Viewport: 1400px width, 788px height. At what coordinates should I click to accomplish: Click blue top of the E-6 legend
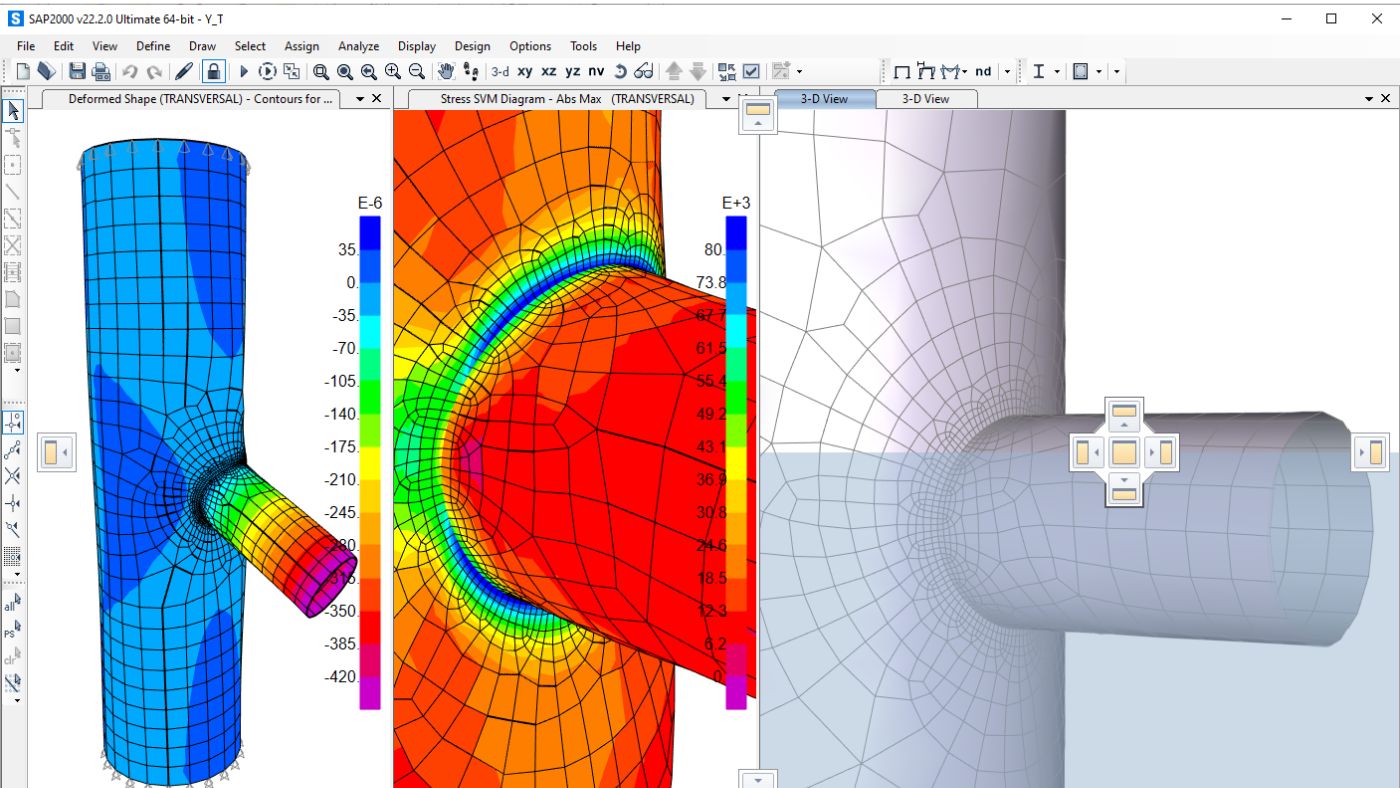tap(370, 232)
